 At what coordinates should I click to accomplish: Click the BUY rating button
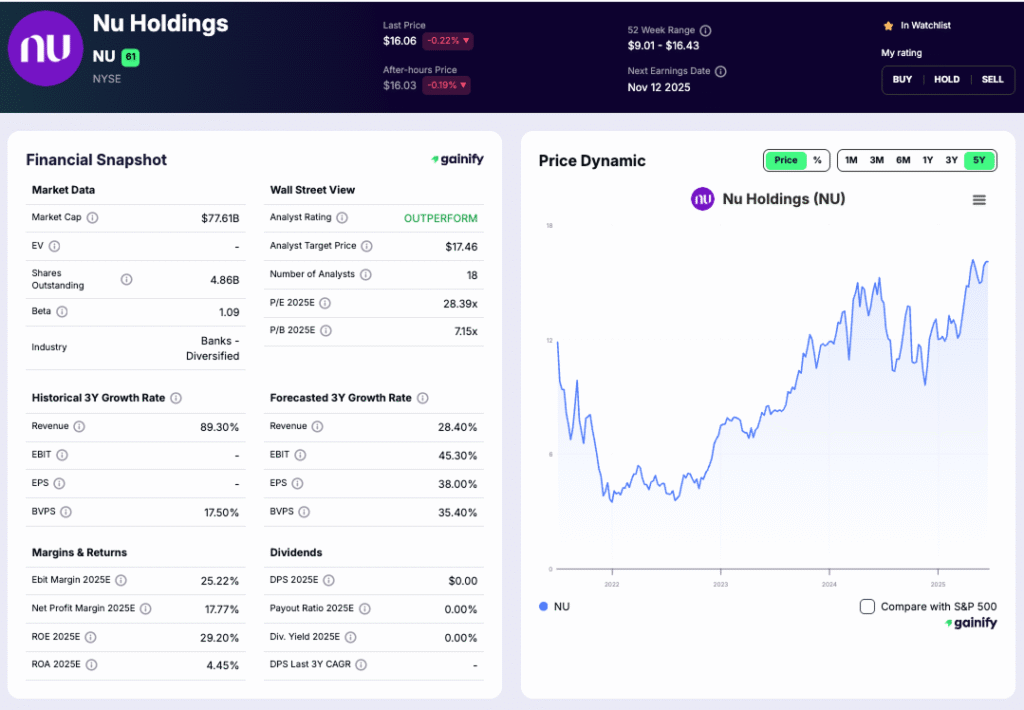coord(902,79)
